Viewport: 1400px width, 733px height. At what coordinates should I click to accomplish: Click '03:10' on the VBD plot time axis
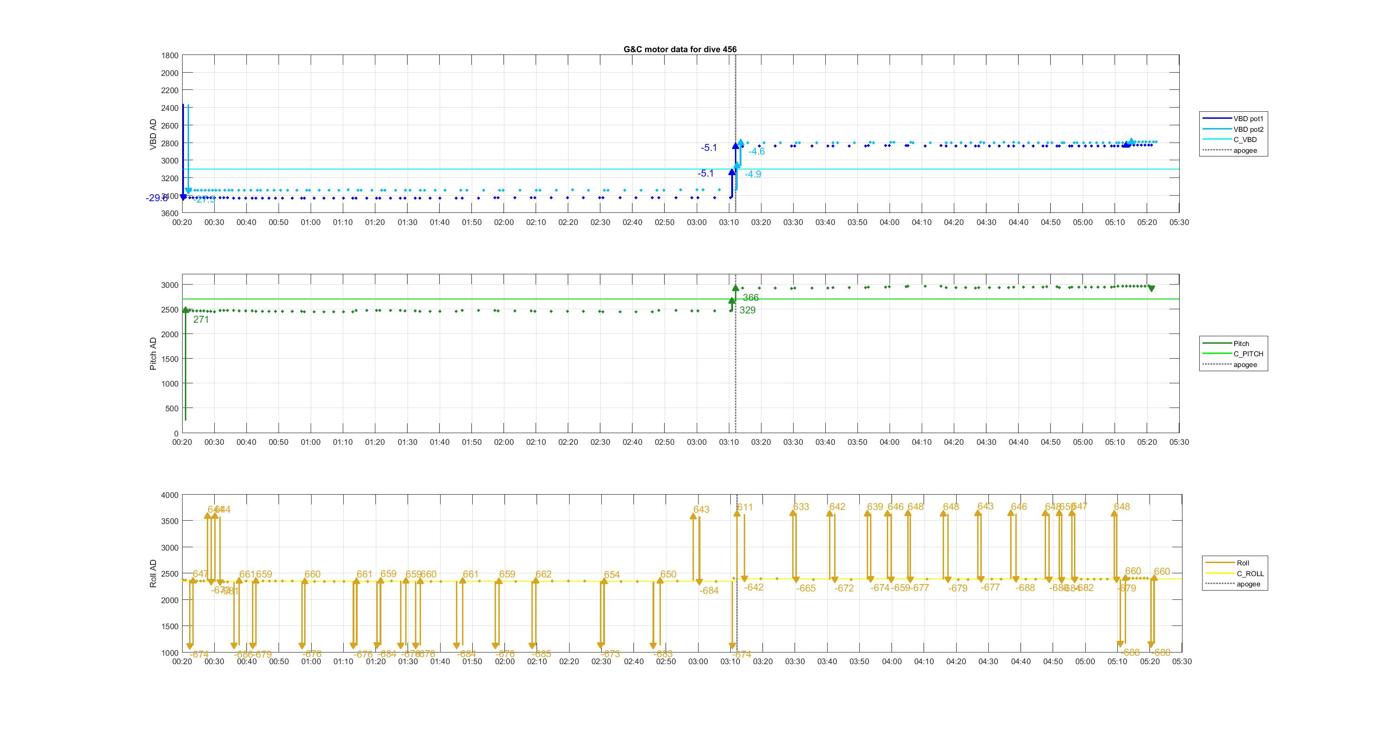point(729,222)
